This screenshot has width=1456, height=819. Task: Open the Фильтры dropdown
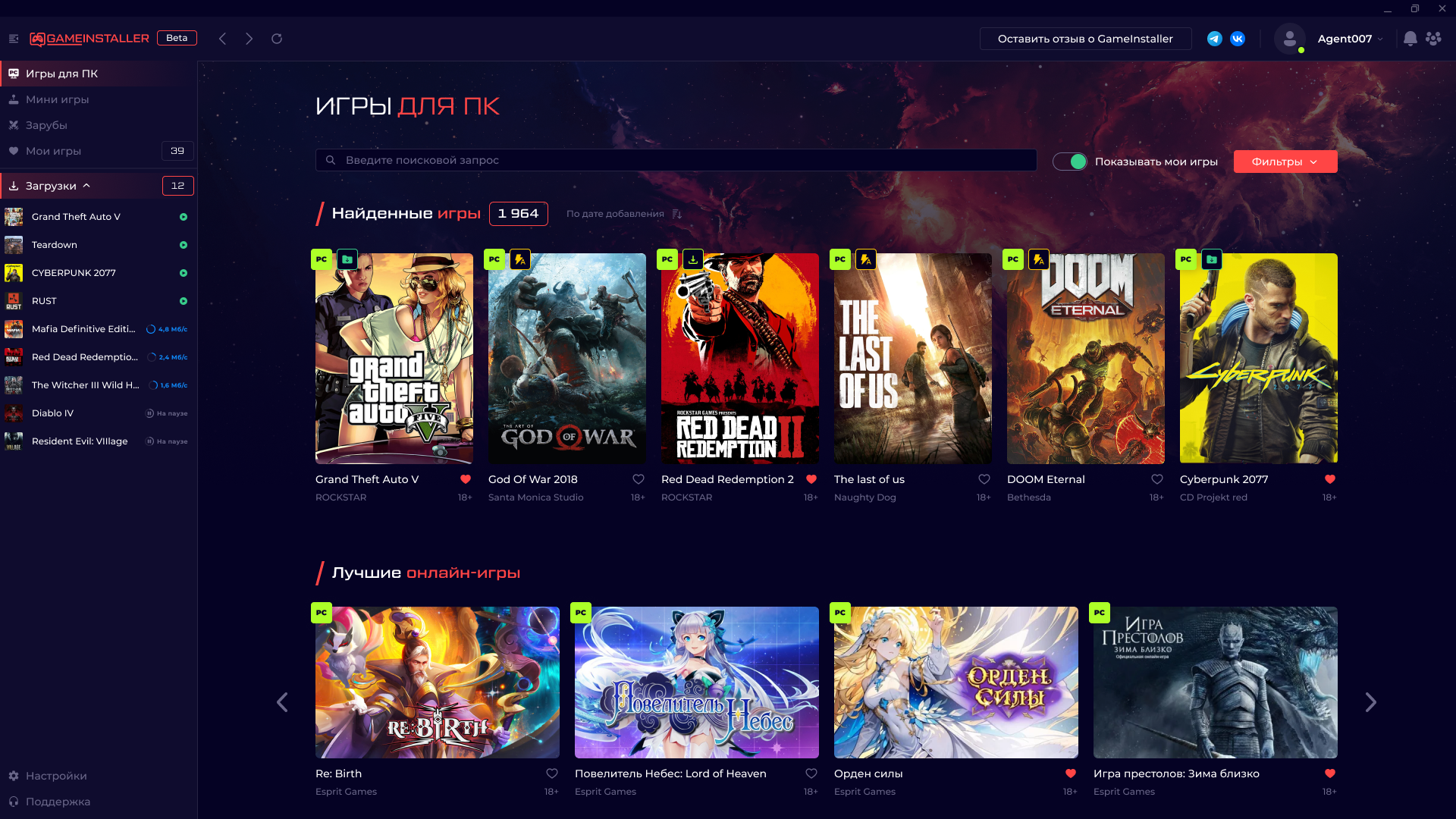coord(1285,162)
